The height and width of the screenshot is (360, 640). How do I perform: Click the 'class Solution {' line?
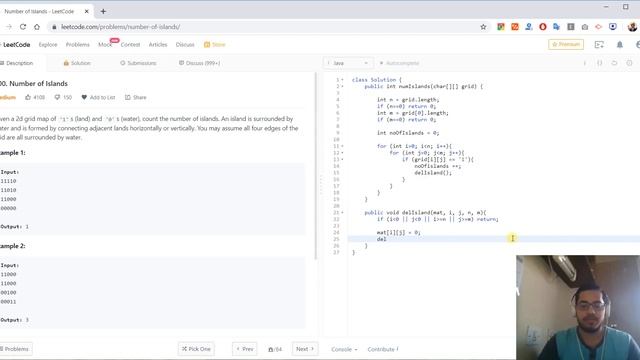(x=377, y=80)
